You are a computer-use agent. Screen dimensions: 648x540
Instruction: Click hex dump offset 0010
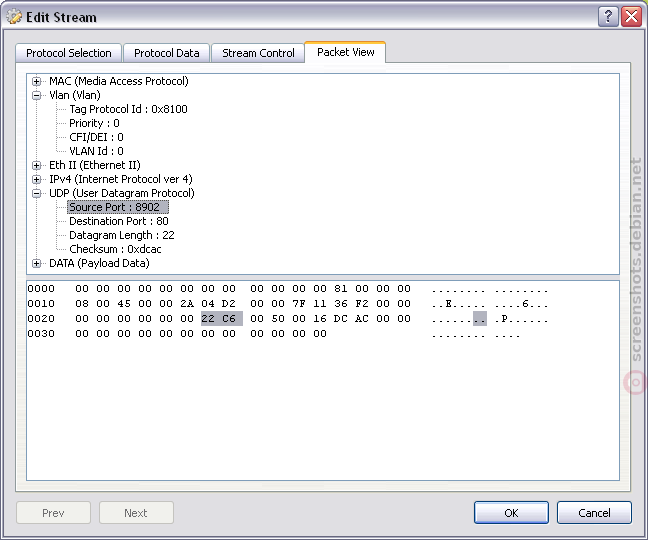point(41,304)
